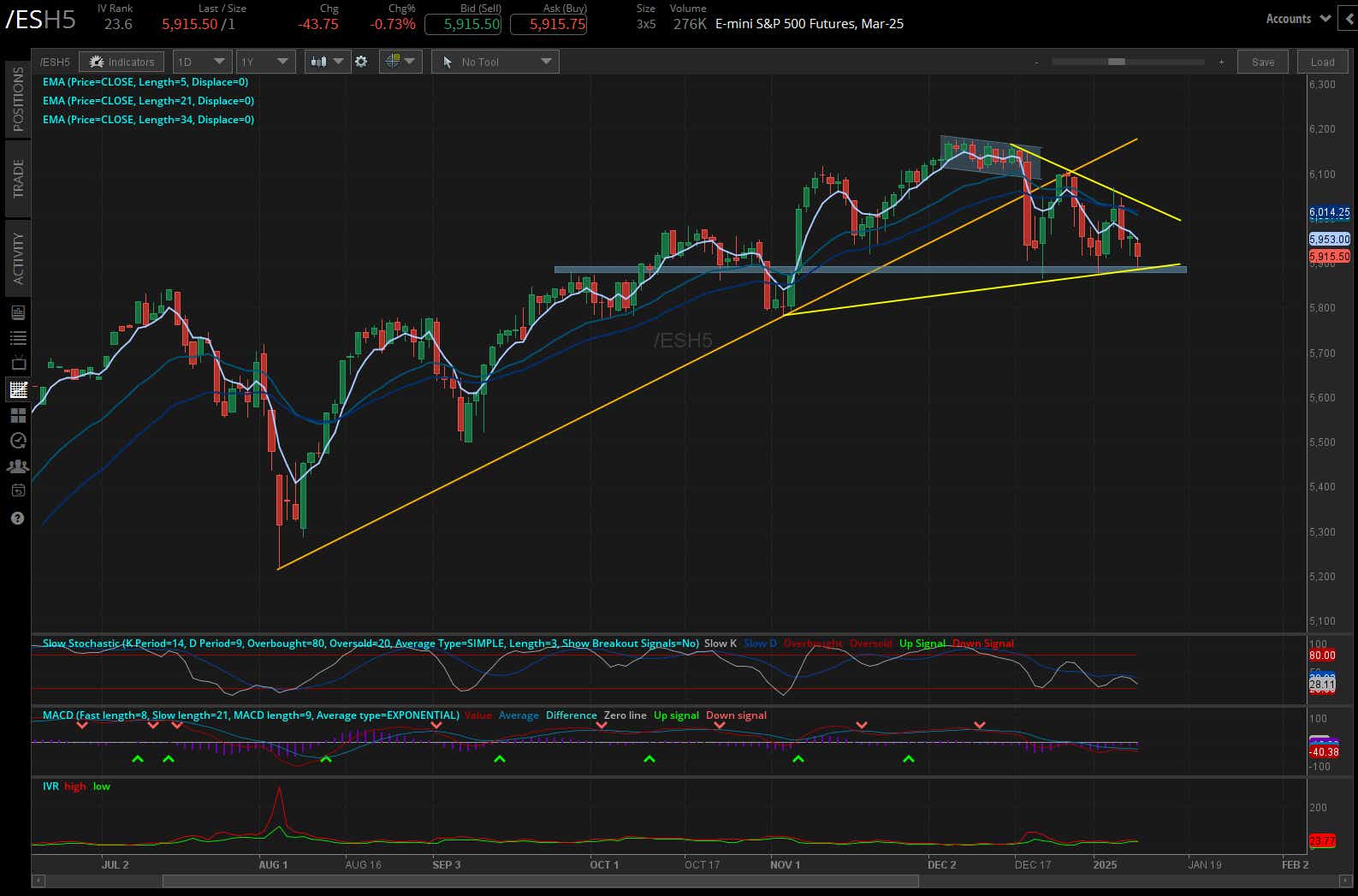Click zoom out minus on zoom slider
Screen dimensions: 1358x896
pyautogui.click(x=1036, y=62)
